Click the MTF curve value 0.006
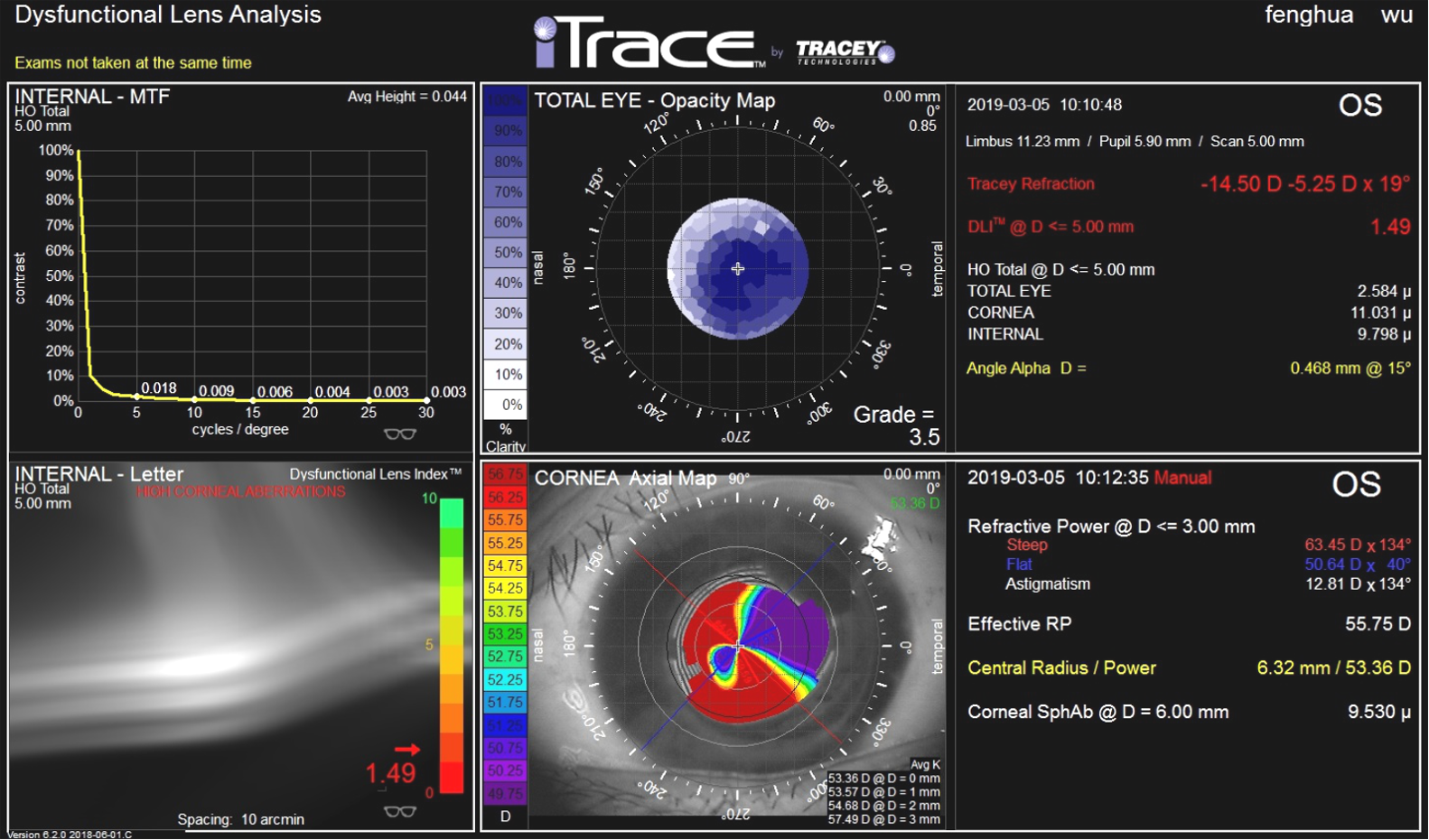 (x=275, y=392)
